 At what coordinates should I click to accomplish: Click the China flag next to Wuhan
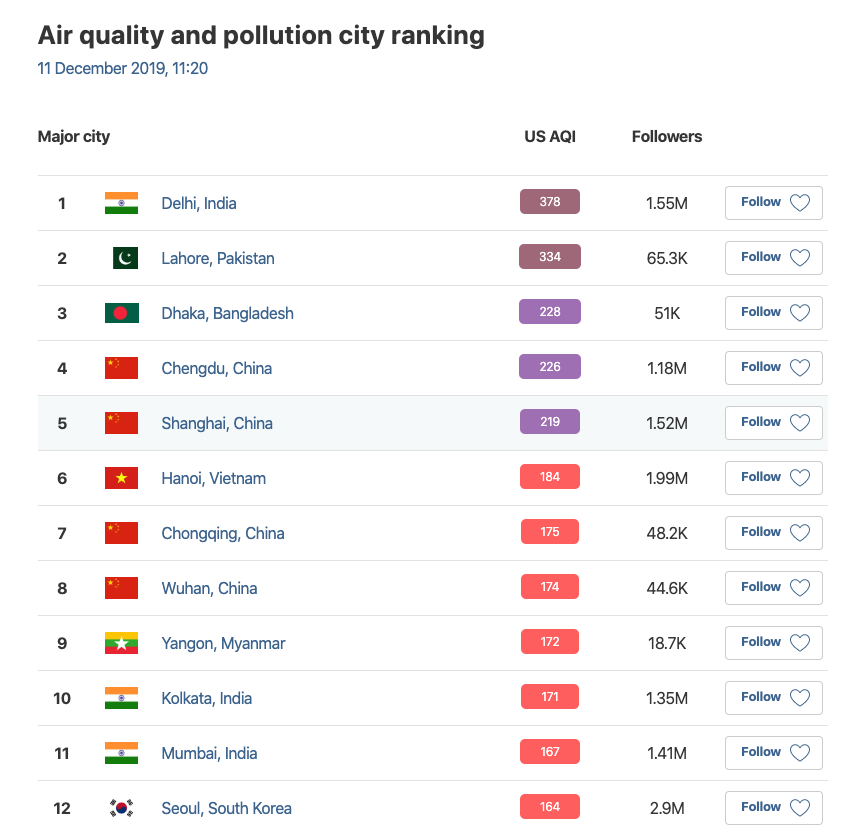[121, 588]
